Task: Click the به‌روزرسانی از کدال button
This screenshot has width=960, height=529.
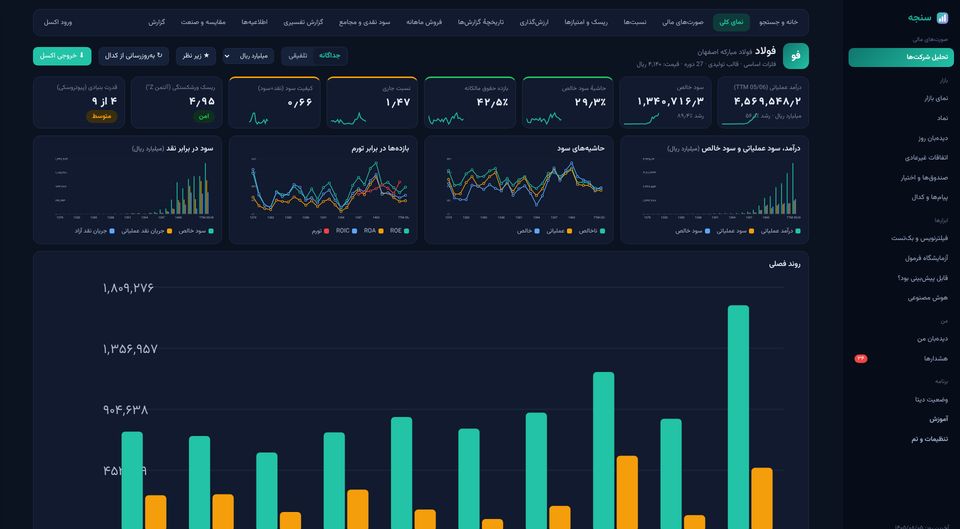Action: point(133,56)
